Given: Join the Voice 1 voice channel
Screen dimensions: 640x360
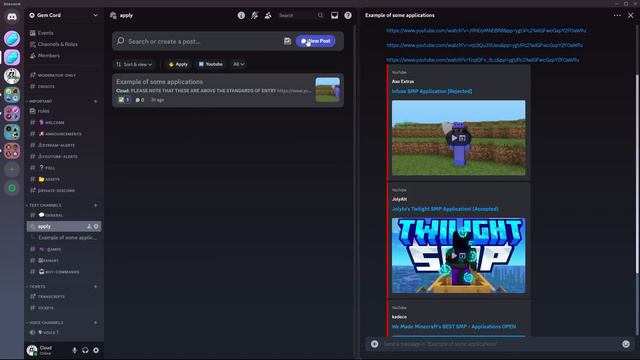Looking at the screenshot, I should click(x=64, y=332).
